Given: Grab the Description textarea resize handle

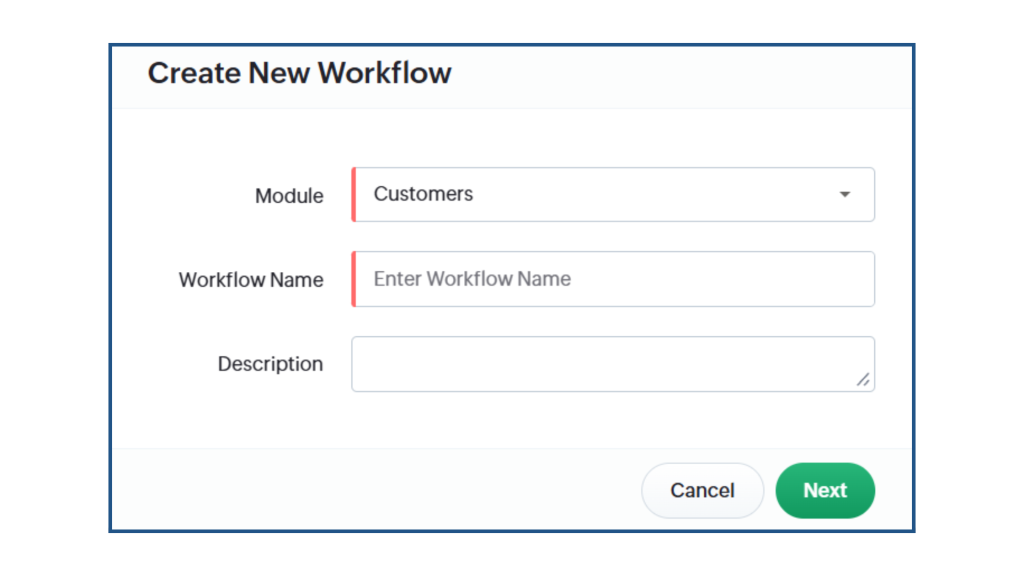Looking at the screenshot, I should point(863,379).
